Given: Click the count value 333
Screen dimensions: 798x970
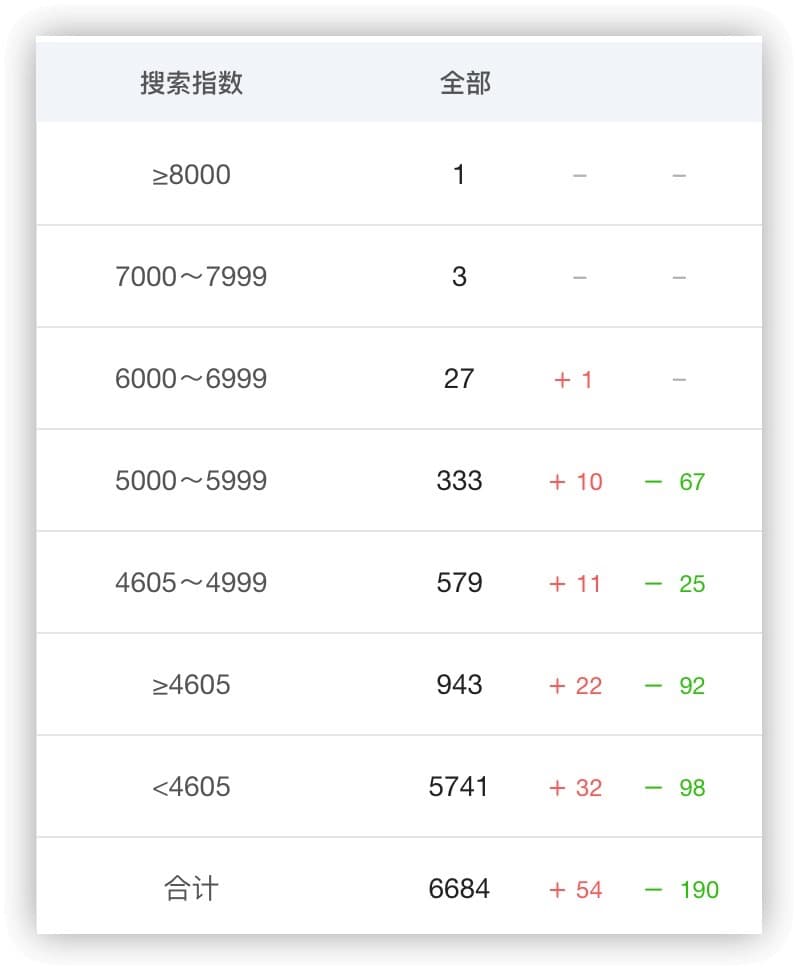Looking at the screenshot, I should click(459, 481).
